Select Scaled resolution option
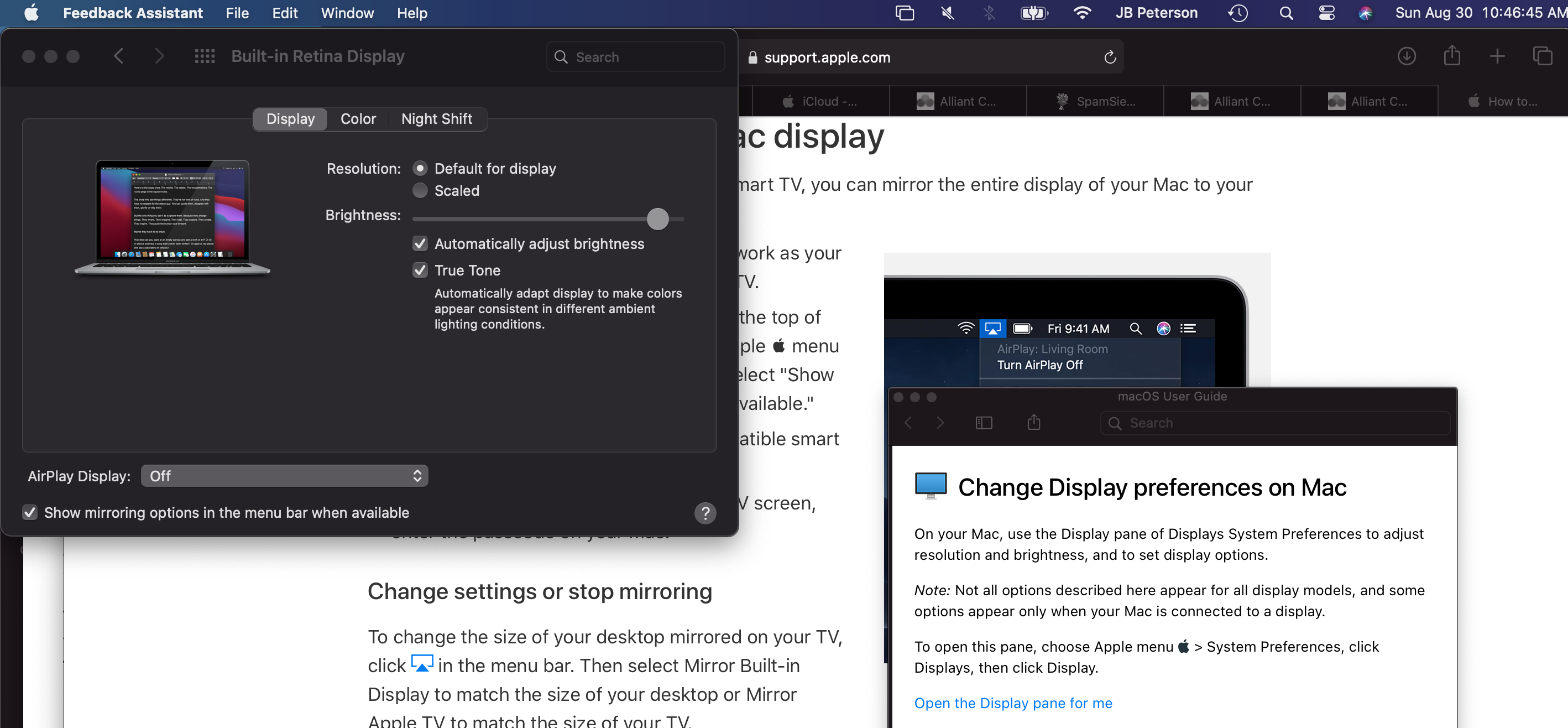This screenshot has width=1568, height=728. [420, 191]
